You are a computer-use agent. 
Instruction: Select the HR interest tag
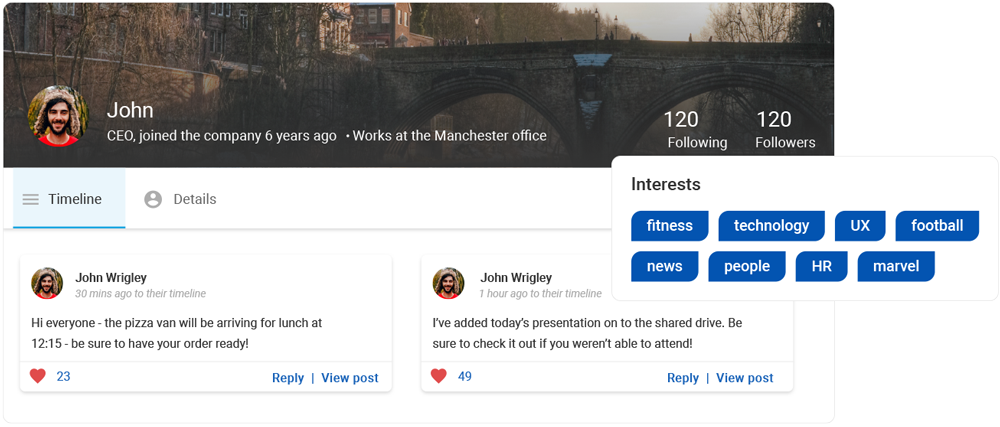click(x=822, y=266)
